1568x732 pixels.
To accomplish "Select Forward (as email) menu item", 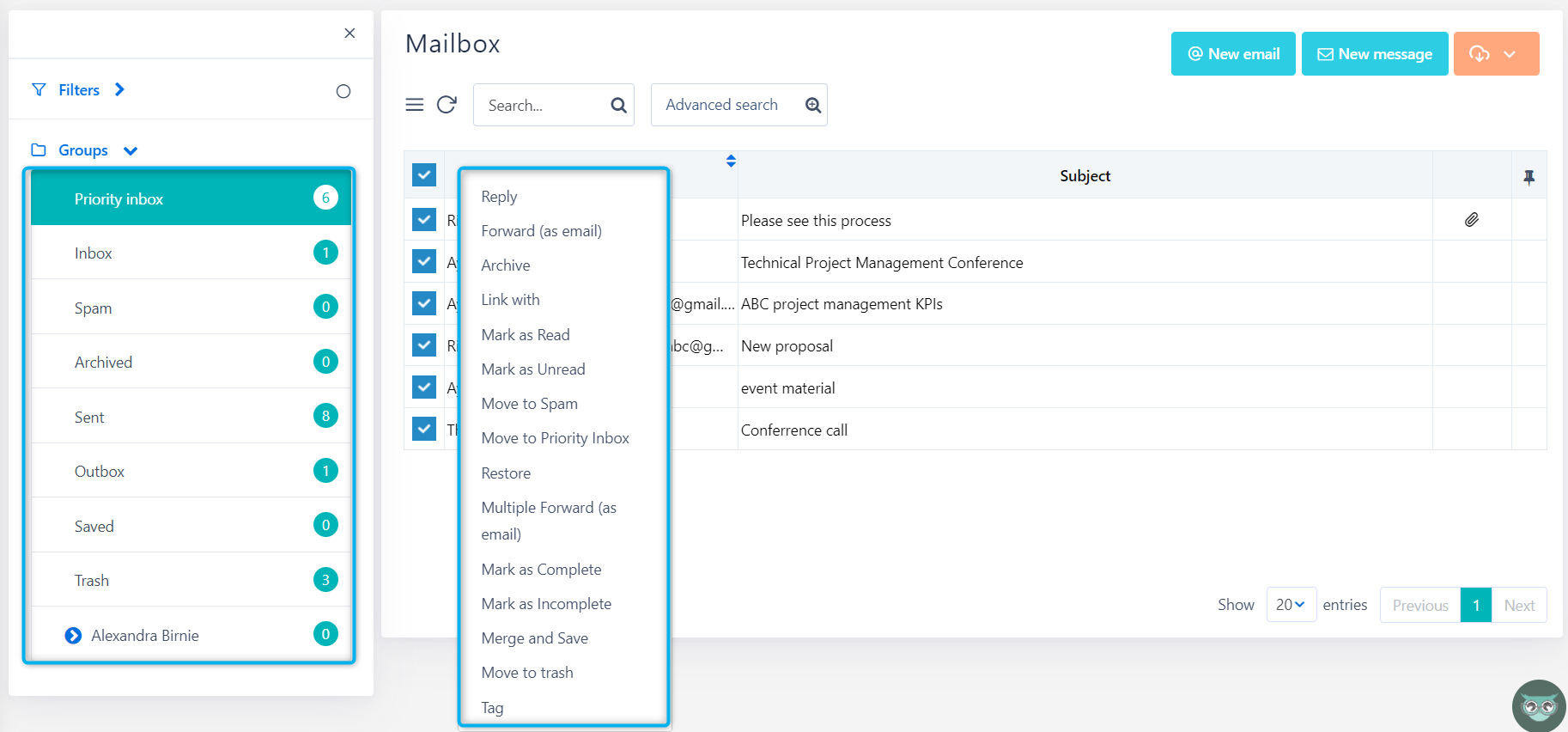I will click(x=541, y=231).
